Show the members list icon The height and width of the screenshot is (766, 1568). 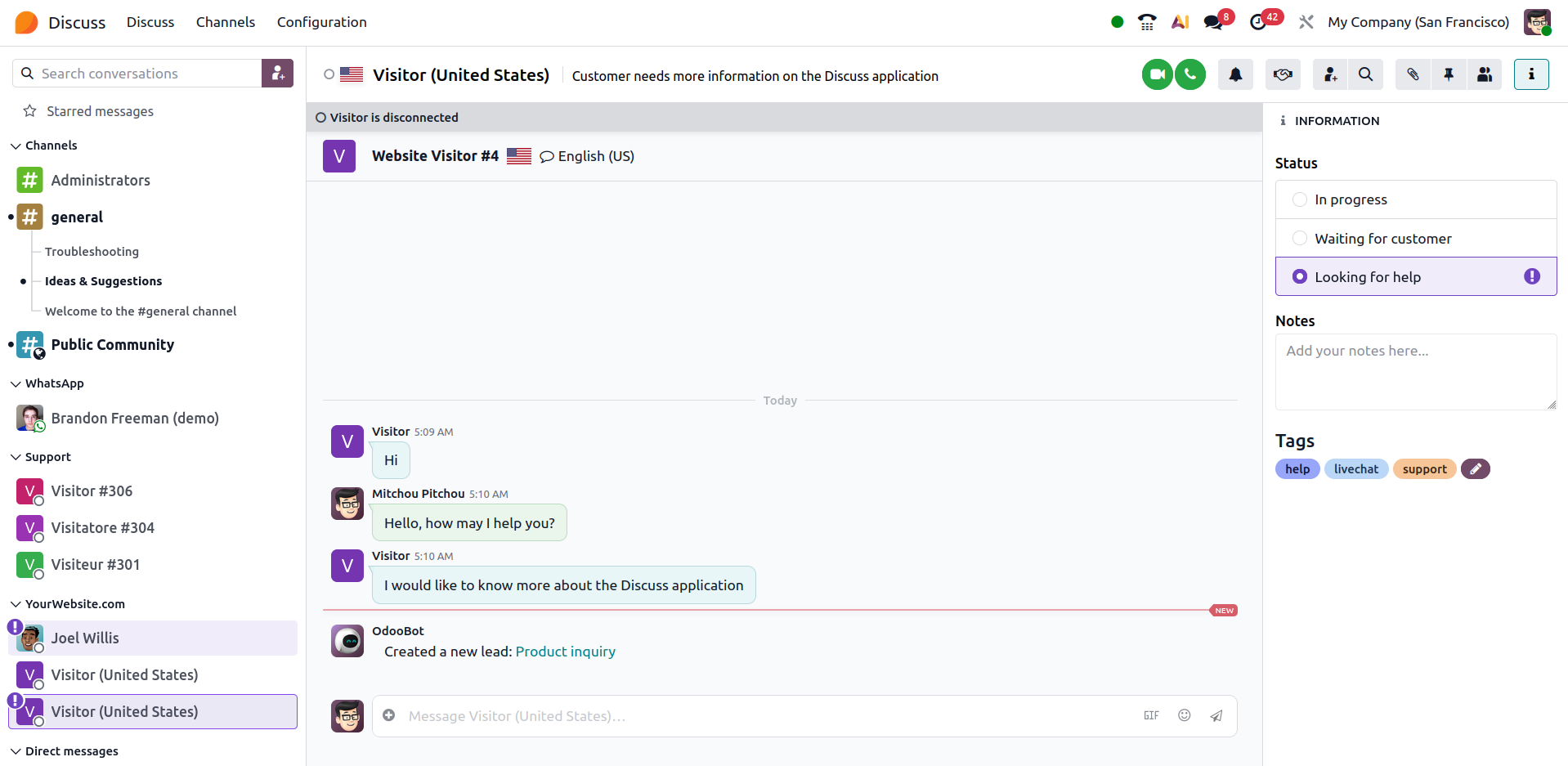pos(1485,74)
